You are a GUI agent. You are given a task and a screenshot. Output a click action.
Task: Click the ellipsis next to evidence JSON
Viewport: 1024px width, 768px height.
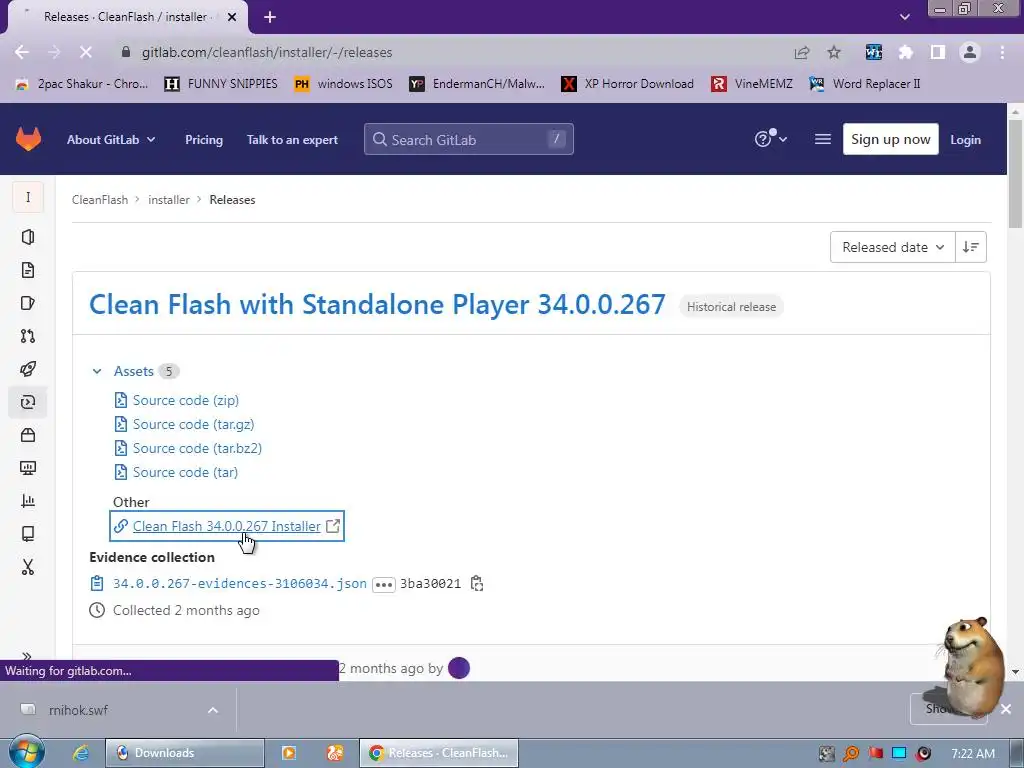tap(383, 584)
